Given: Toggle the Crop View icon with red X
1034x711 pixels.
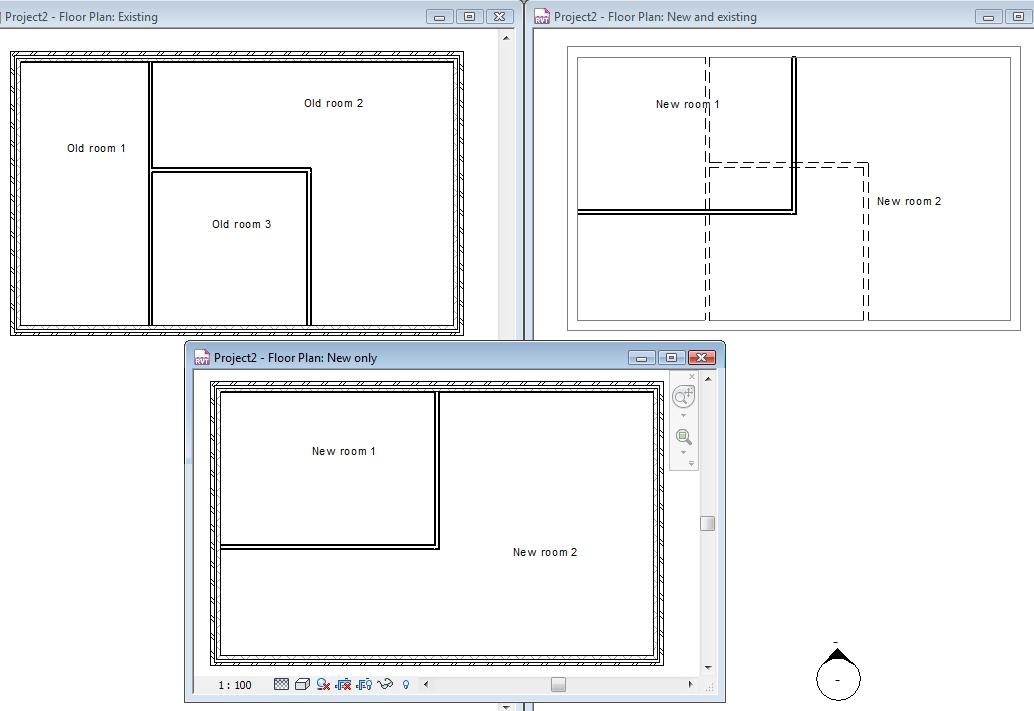Looking at the screenshot, I should point(343,685).
